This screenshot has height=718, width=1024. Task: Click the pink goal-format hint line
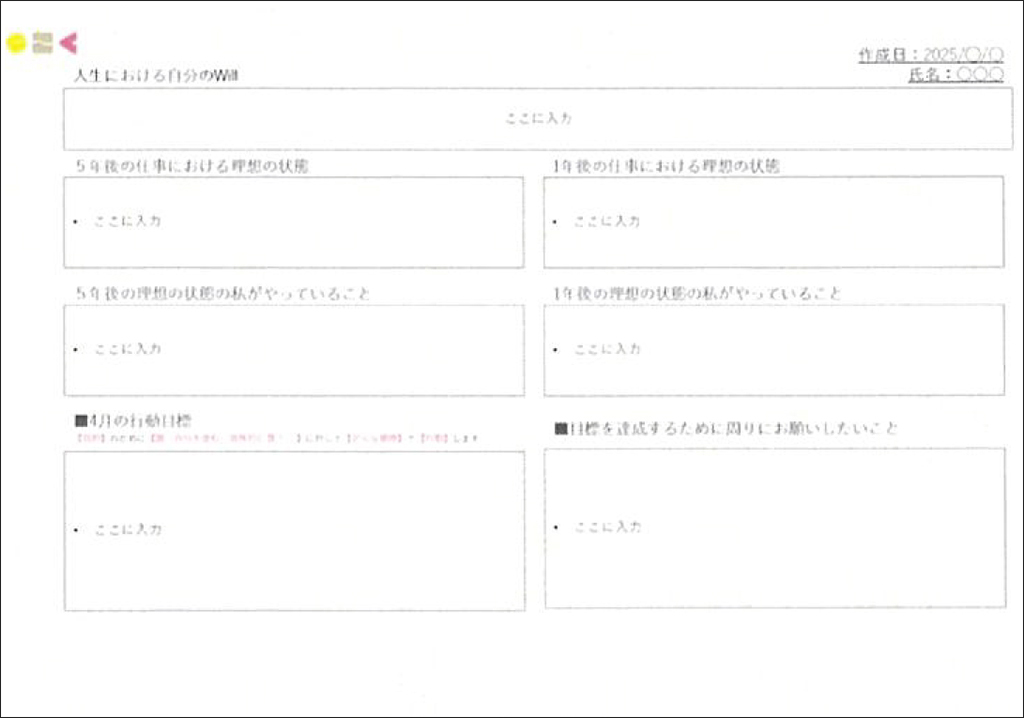[277, 438]
